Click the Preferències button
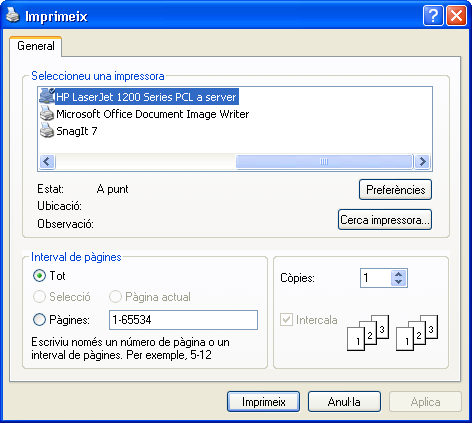This screenshot has width=472, height=423. (x=395, y=190)
